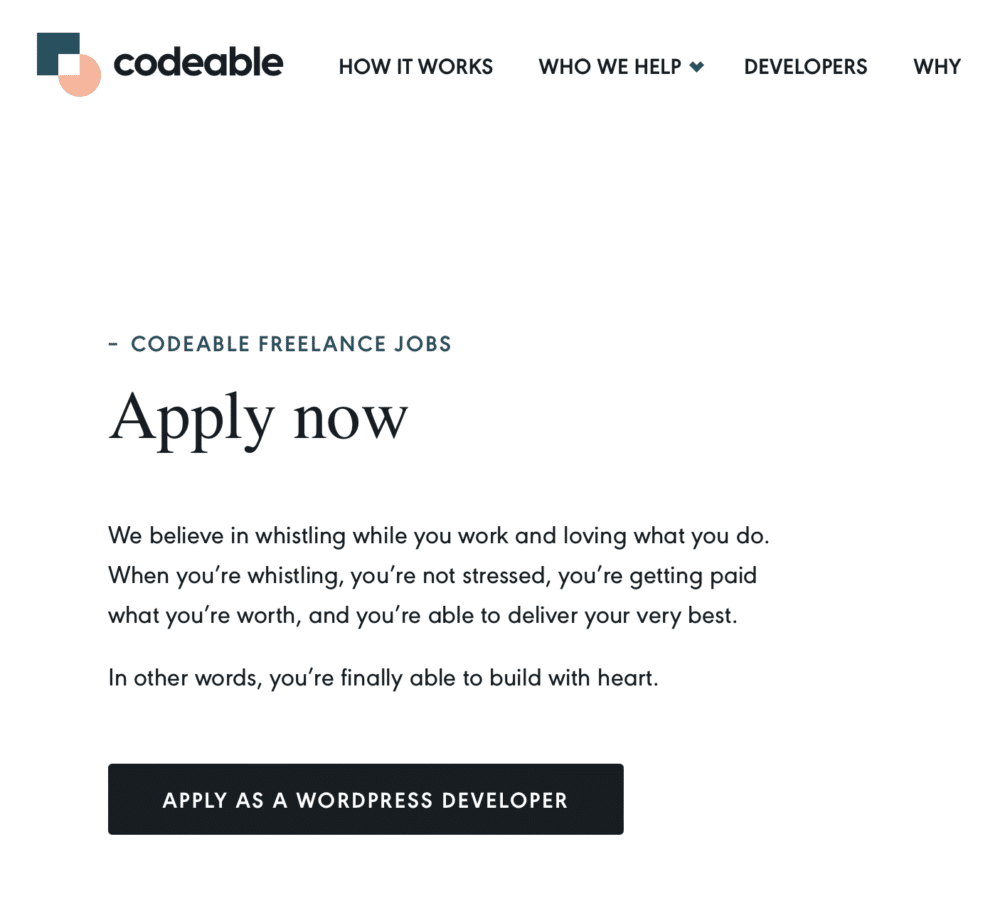The width and height of the screenshot is (1000, 913).
Task: Click the paragraph about building with heart
Action: tap(380, 678)
